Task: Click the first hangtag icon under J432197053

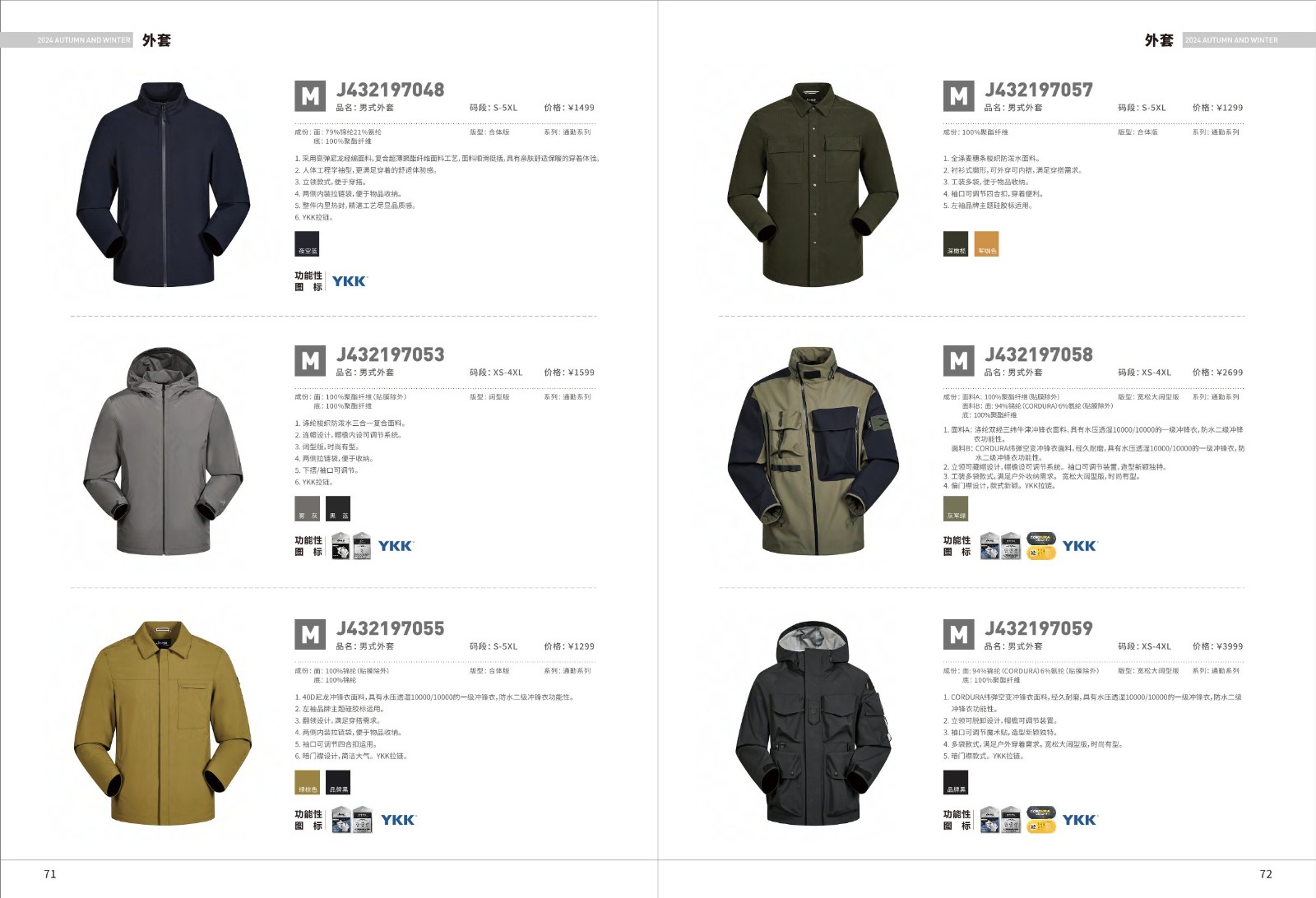Action: [341, 546]
